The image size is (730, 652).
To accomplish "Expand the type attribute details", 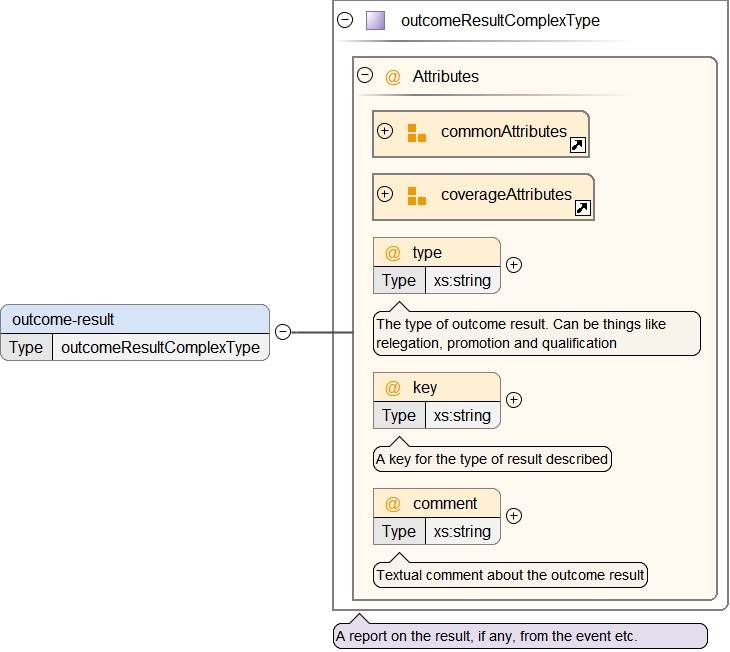I will click(514, 265).
